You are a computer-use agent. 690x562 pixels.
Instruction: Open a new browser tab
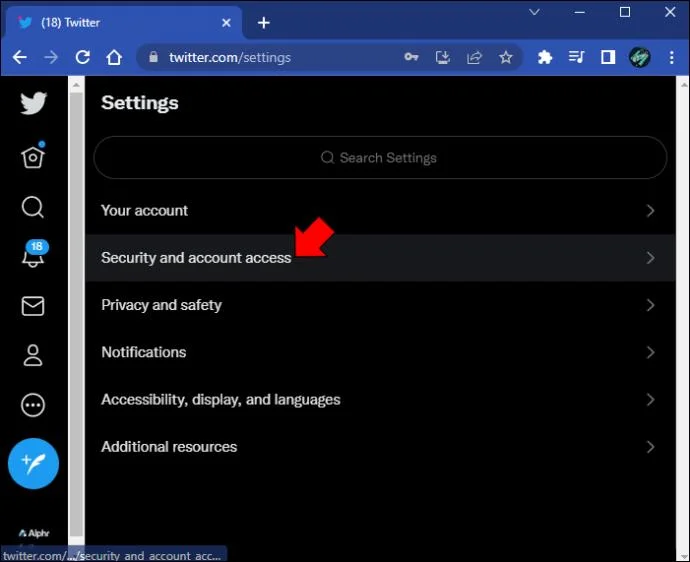click(x=264, y=23)
